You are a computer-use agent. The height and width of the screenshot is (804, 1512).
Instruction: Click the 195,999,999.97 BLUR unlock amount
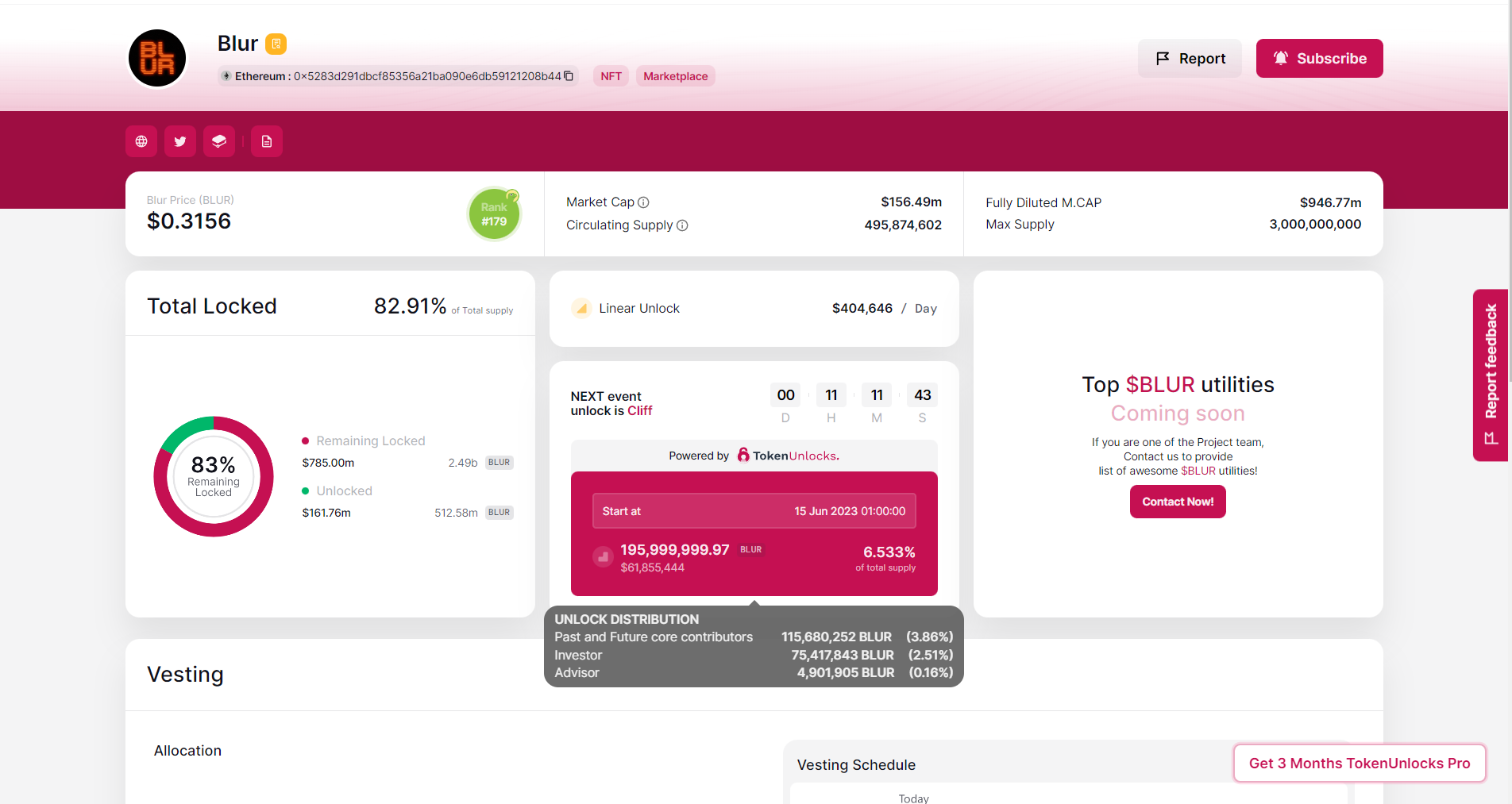[x=674, y=550]
